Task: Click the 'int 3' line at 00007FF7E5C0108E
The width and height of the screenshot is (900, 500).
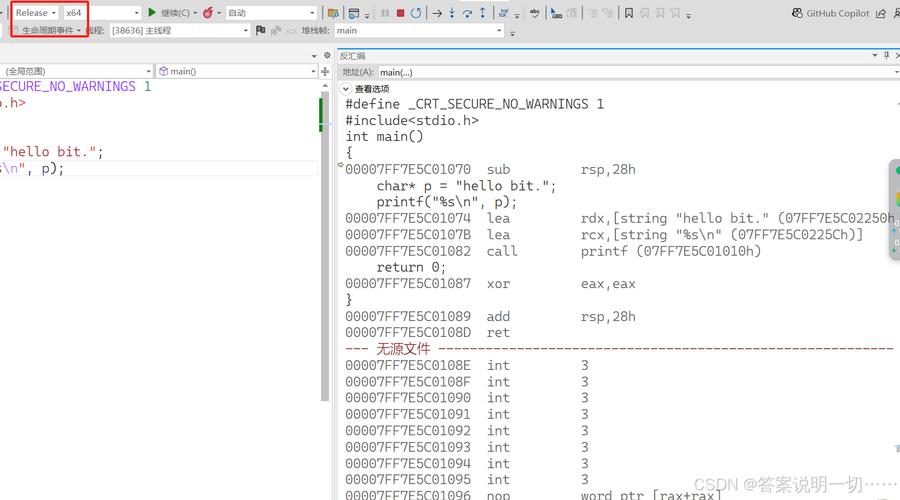Action: [x=467, y=365]
